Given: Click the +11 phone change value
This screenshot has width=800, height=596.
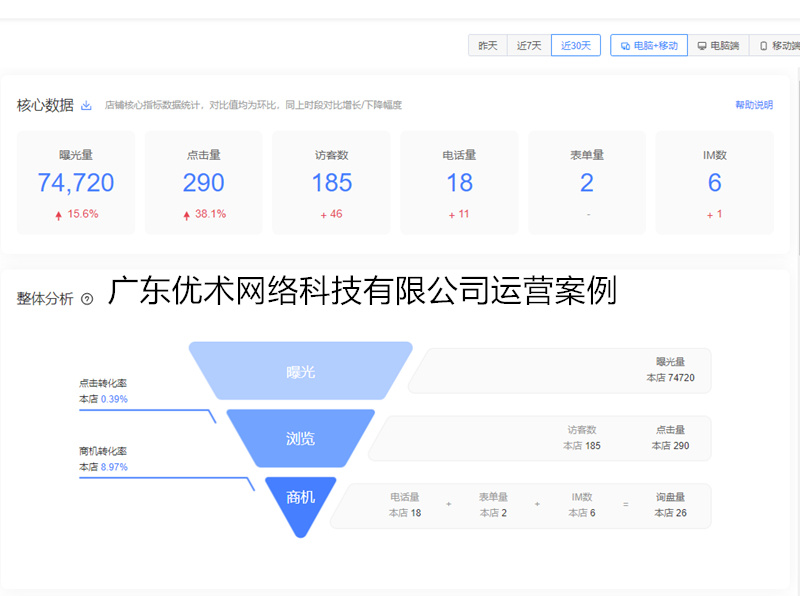Looking at the screenshot, I should [x=459, y=214].
